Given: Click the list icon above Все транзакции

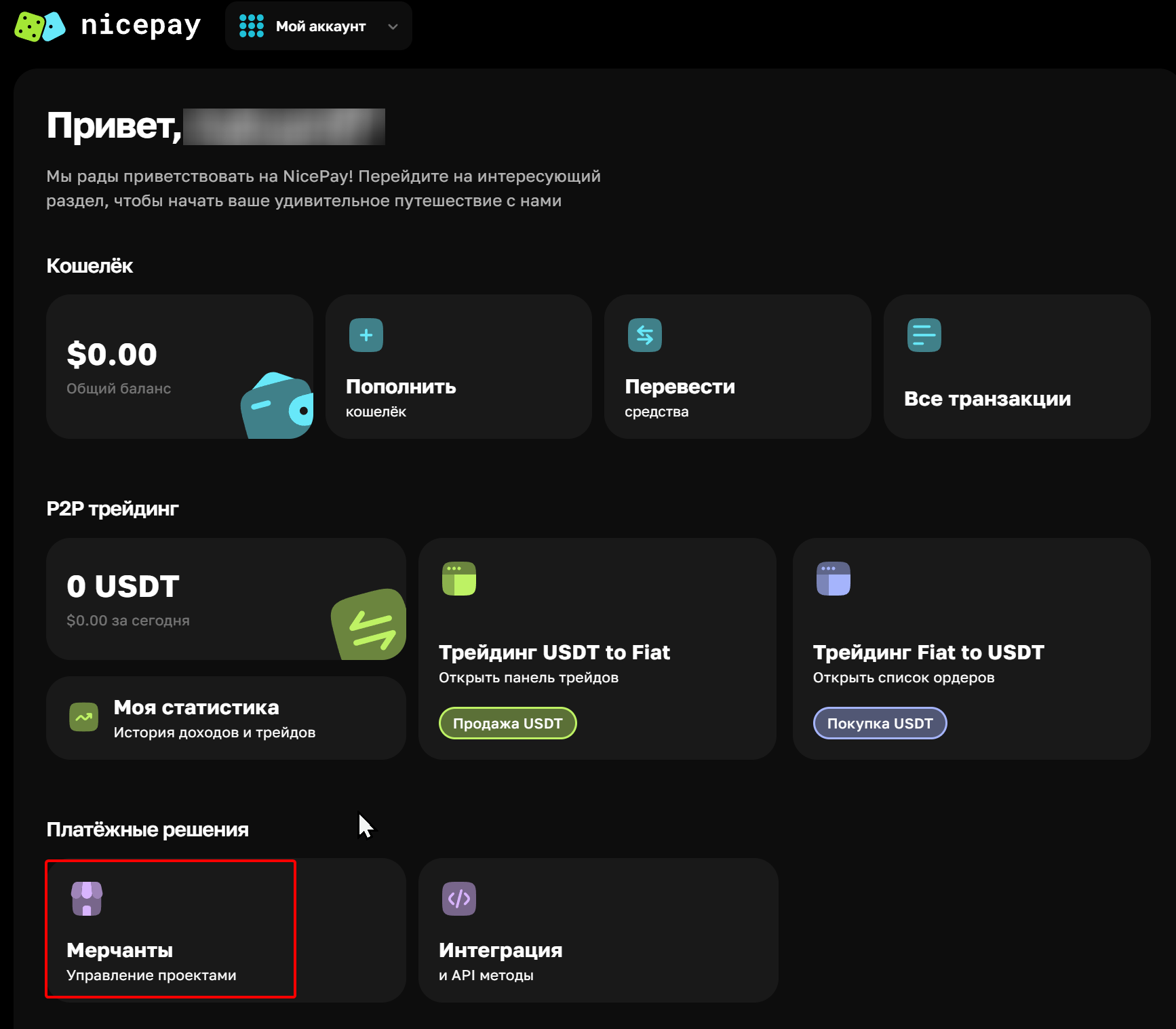Looking at the screenshot, I should click(x=924, y=335).
